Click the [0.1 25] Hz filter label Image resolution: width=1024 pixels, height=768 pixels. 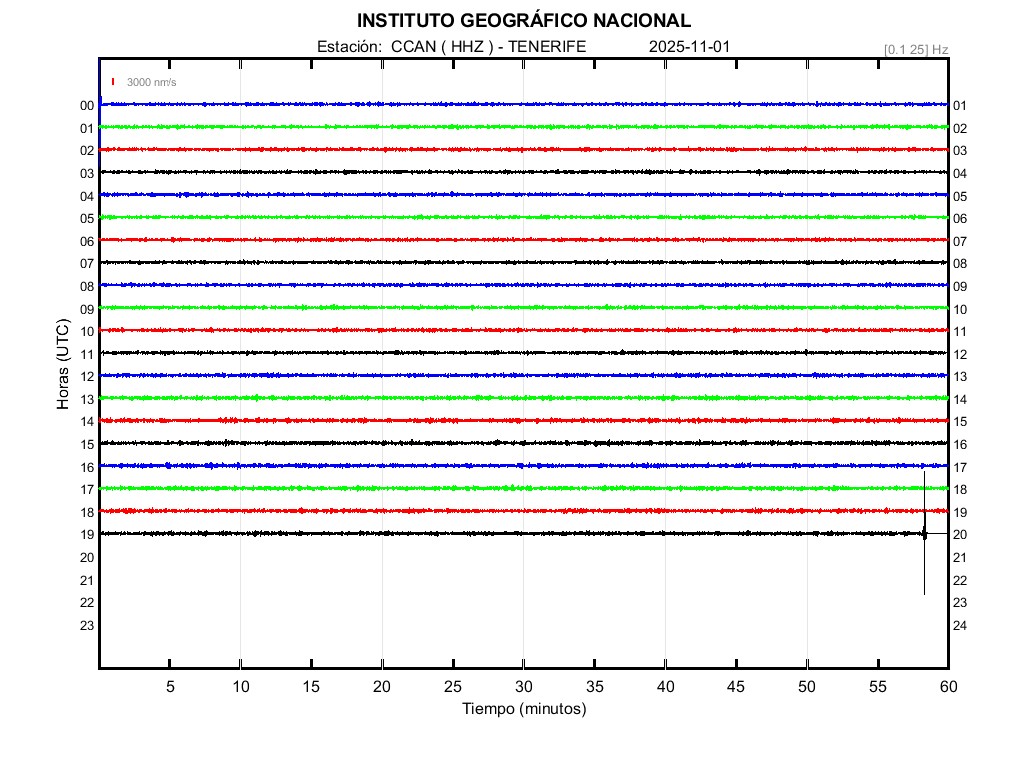click(915, 49)
